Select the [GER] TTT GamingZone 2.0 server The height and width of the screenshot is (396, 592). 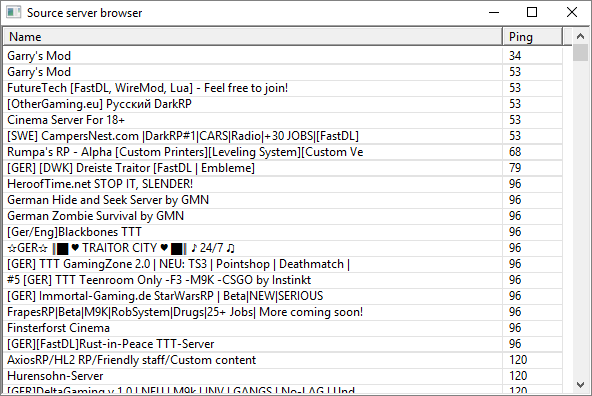click(x=283, y=264)
